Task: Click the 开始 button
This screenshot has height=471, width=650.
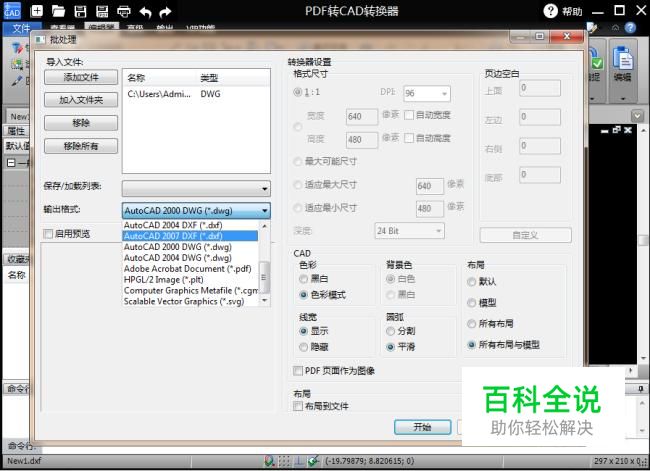Action: coord(422,427)
